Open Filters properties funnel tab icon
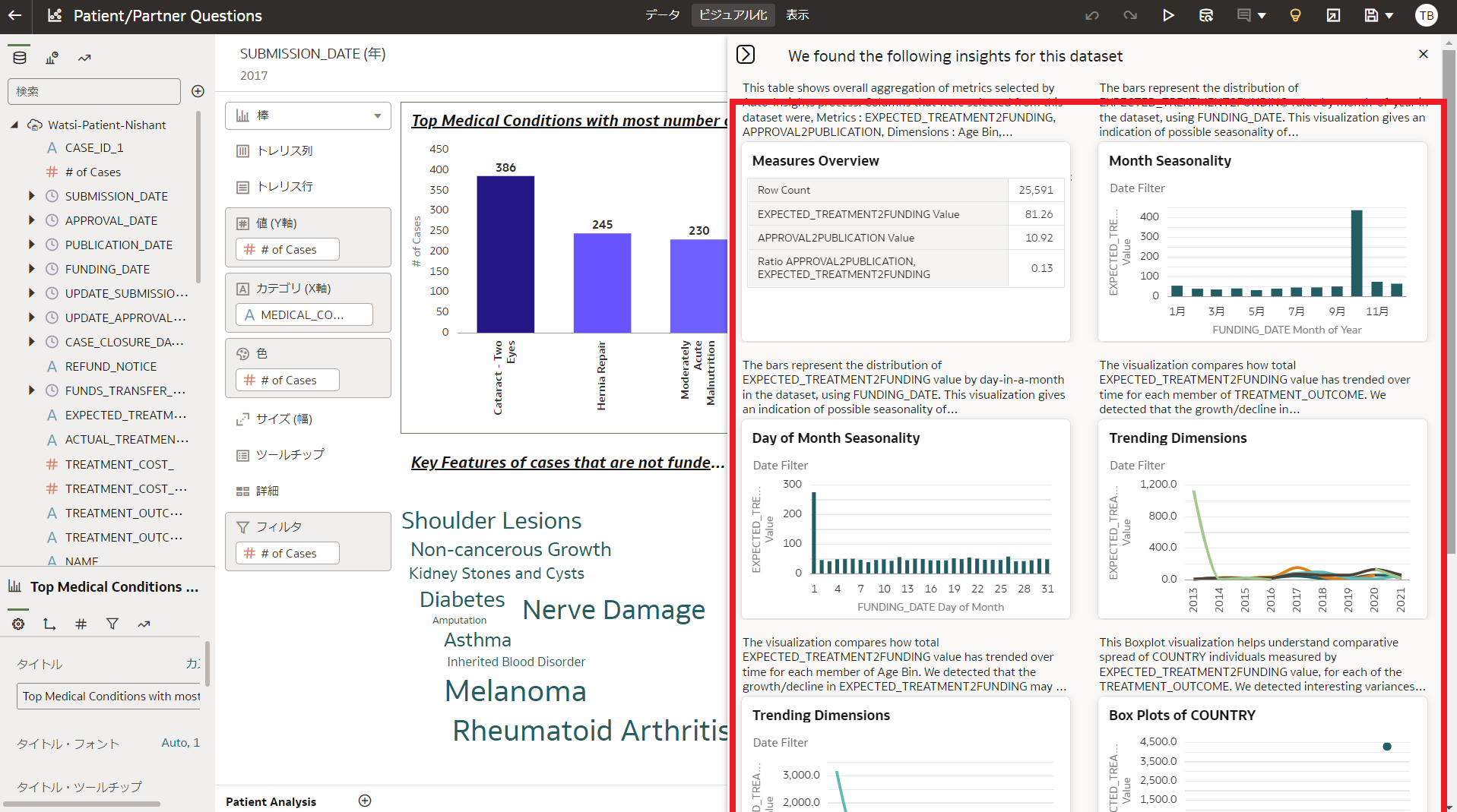Image resolution: width=1457 pixels, height=812 pixels. click(x=112, y=624)
